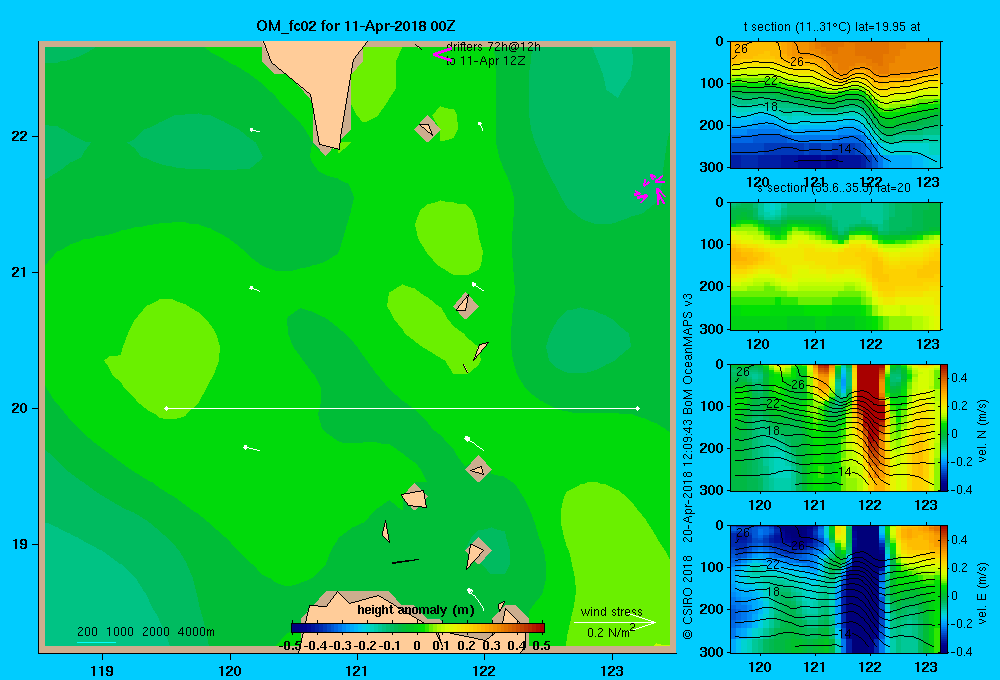Click the 'drifters 72h@12h' label
Image resolution: width=1000 pixels, height=680 pixels.
(x=493, y=47)
